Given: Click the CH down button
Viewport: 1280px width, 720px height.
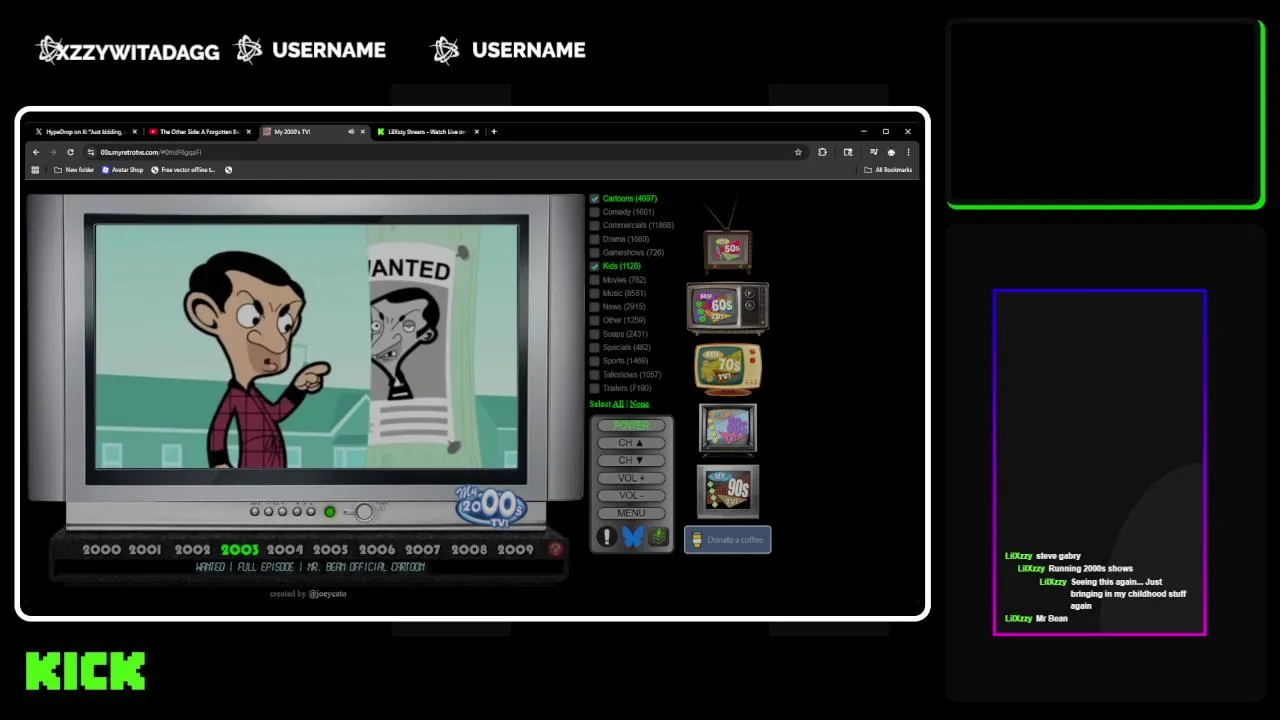Looking at the screenshot, I should click(x=631, y=460).
